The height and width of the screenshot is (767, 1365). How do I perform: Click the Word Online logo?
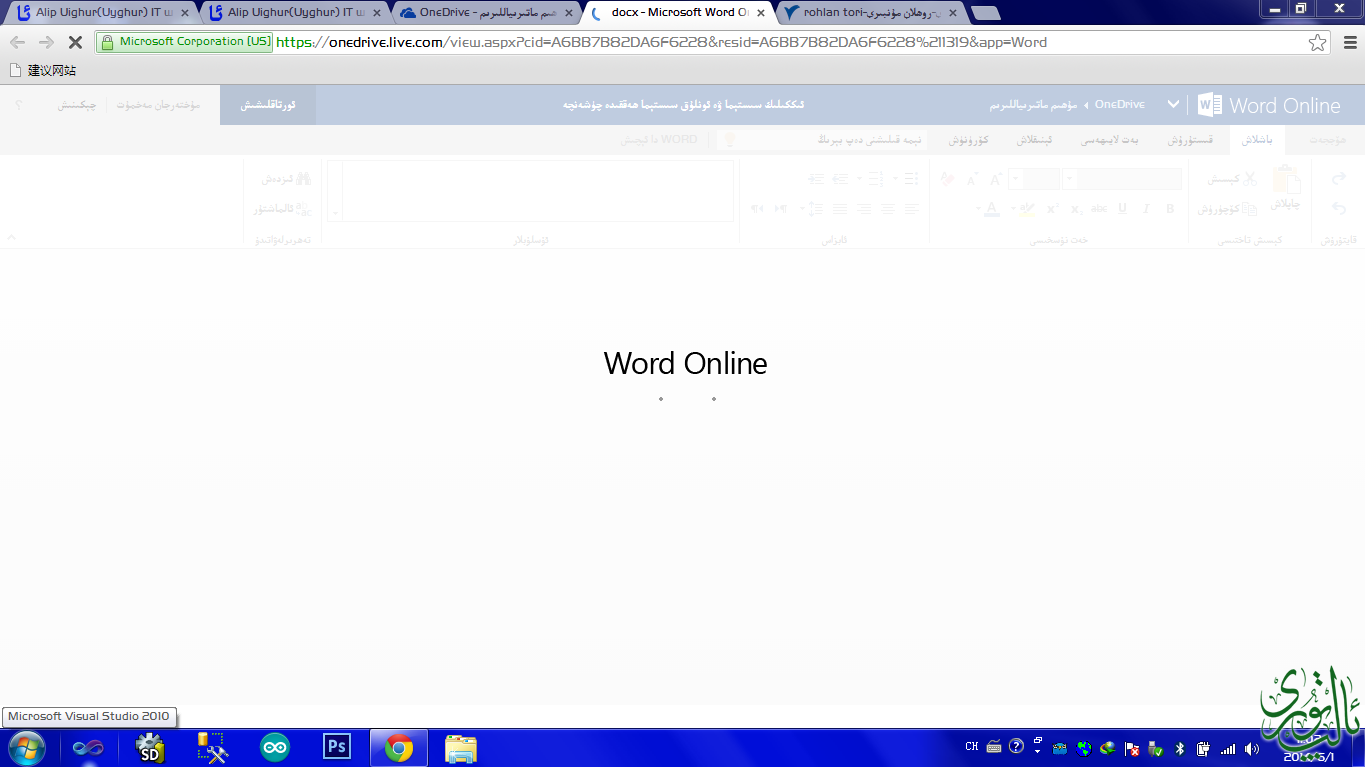(x=1269, y=105)
